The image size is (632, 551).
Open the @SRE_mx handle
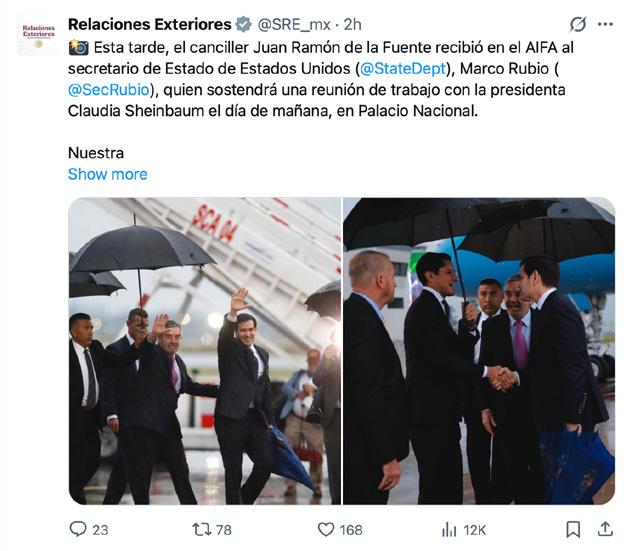(x=294, y=25)
